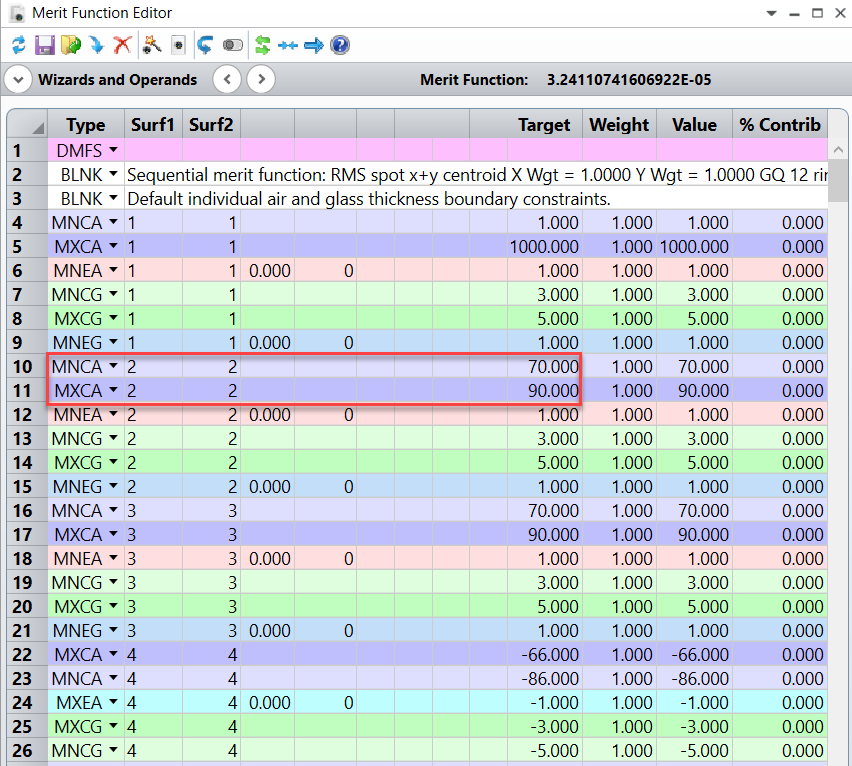Click the weight cell 1.000 in row 16
852x766 pixels.
click(619, 510)
